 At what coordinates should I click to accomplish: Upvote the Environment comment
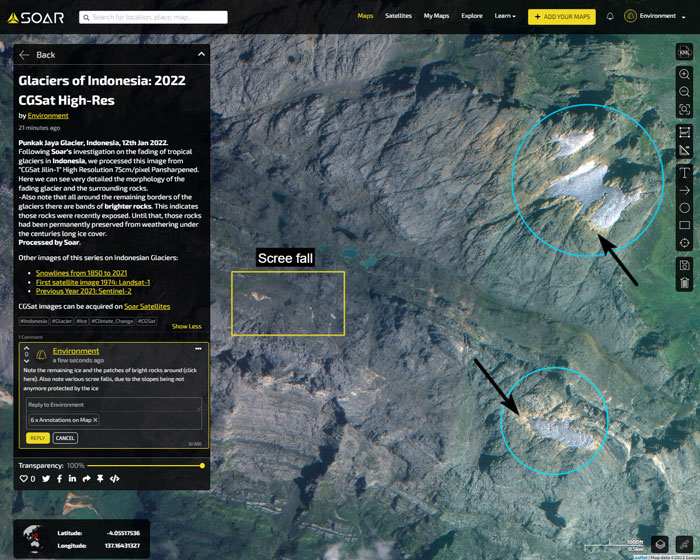pos(27,348)
